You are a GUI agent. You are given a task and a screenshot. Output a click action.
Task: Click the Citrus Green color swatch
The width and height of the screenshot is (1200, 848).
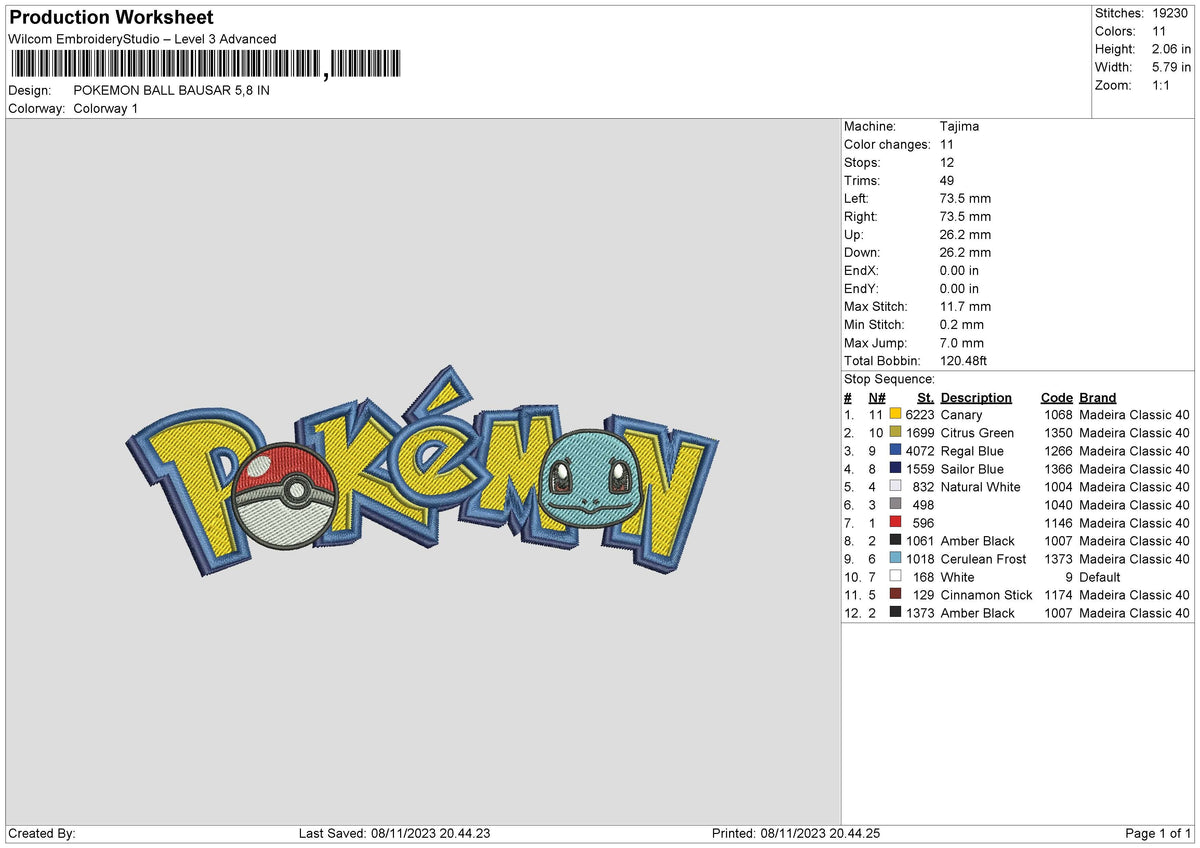click(x=895, y=432)
